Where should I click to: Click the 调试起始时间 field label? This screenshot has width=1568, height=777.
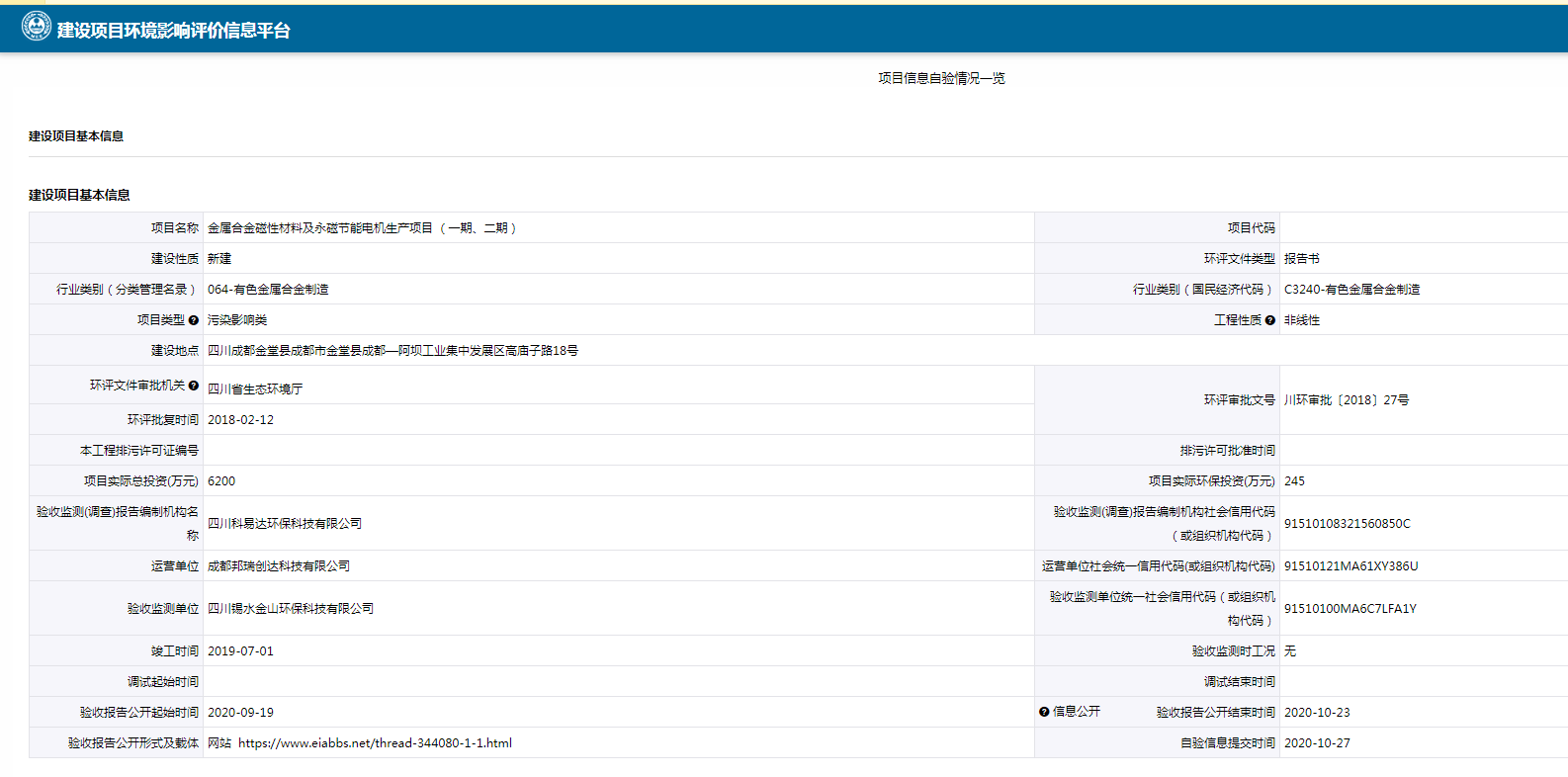pyautogui.click(x=163, y=682)
